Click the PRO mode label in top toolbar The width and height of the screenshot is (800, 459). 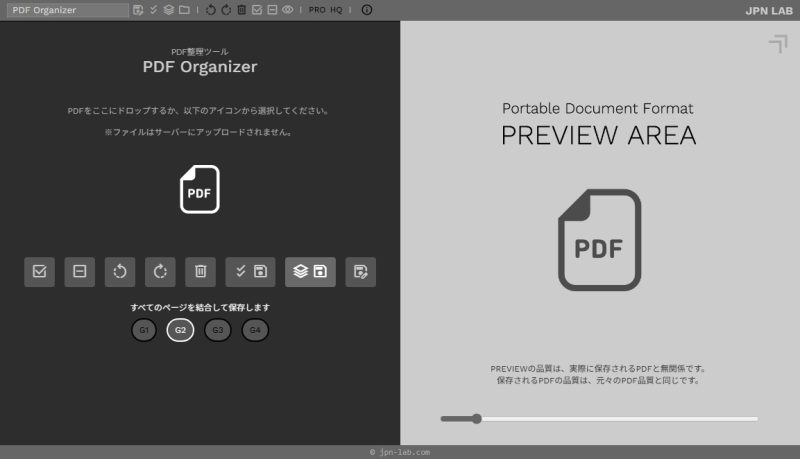coord(317,10)
